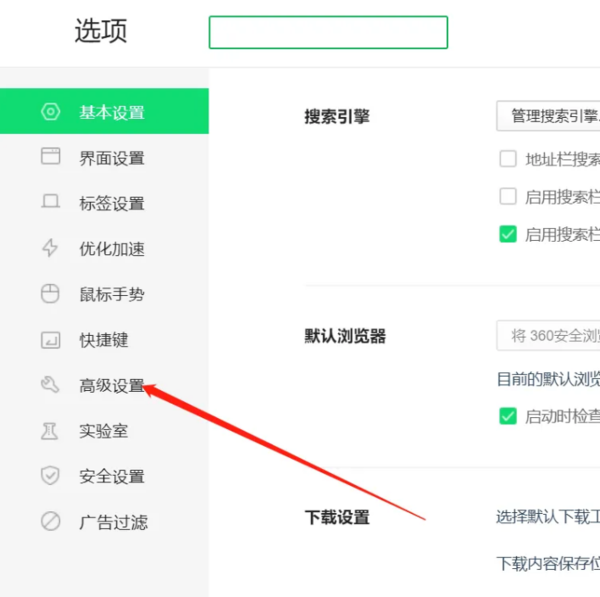
Task: Click the 选择默认下载工具 text
Action: coord(548,517)
